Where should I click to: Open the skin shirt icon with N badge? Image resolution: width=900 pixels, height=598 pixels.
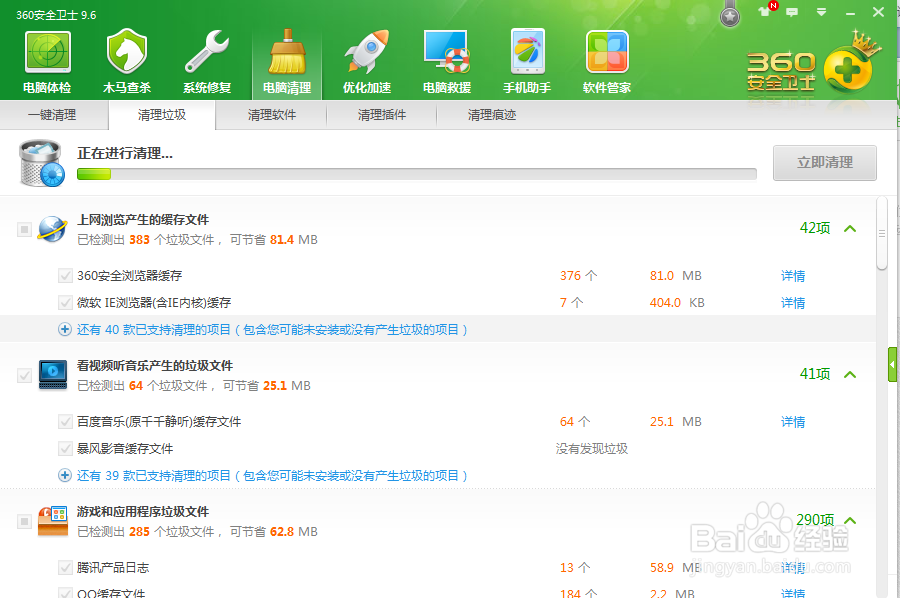766,10
